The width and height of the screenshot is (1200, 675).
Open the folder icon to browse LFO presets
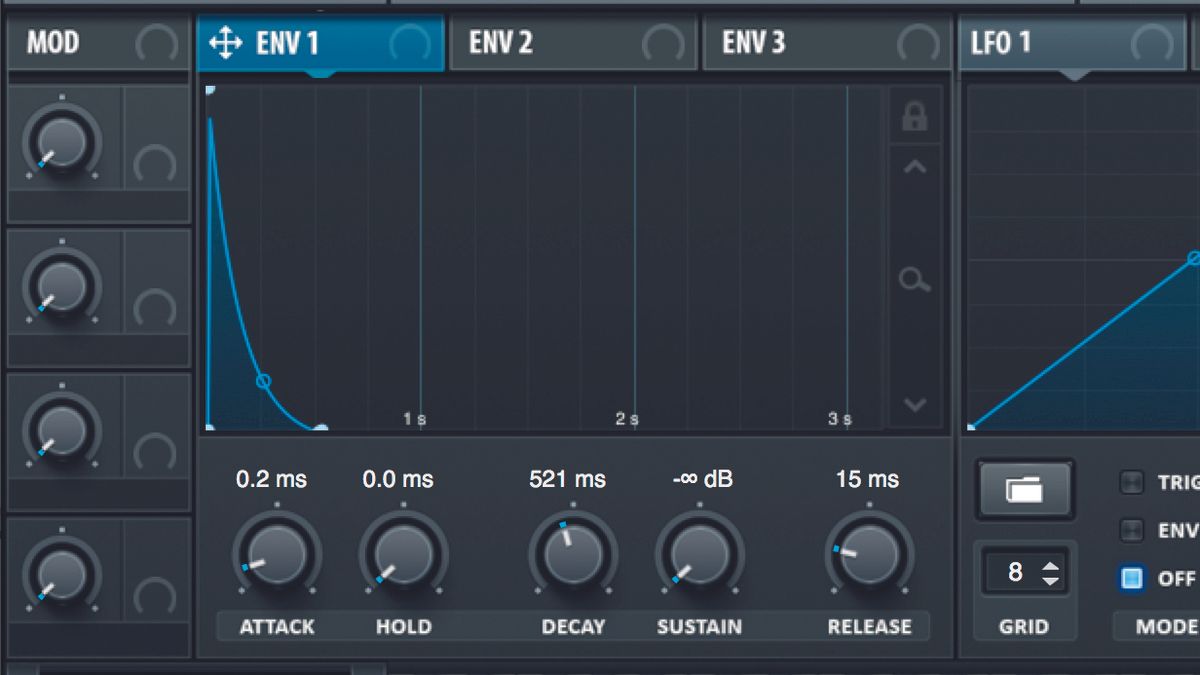(1026, 490)
